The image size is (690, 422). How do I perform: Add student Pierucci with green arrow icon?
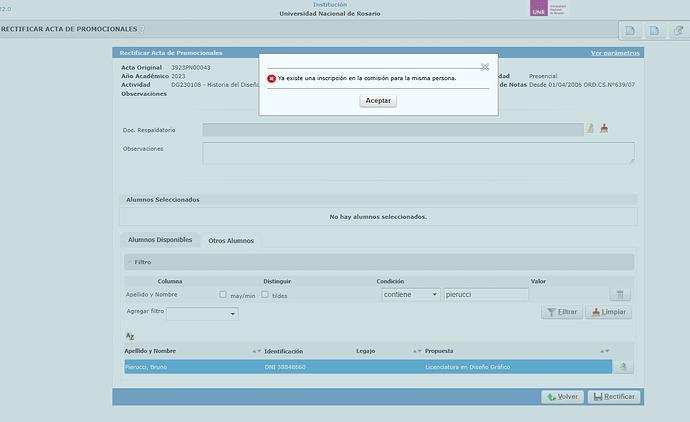(623, 367)
